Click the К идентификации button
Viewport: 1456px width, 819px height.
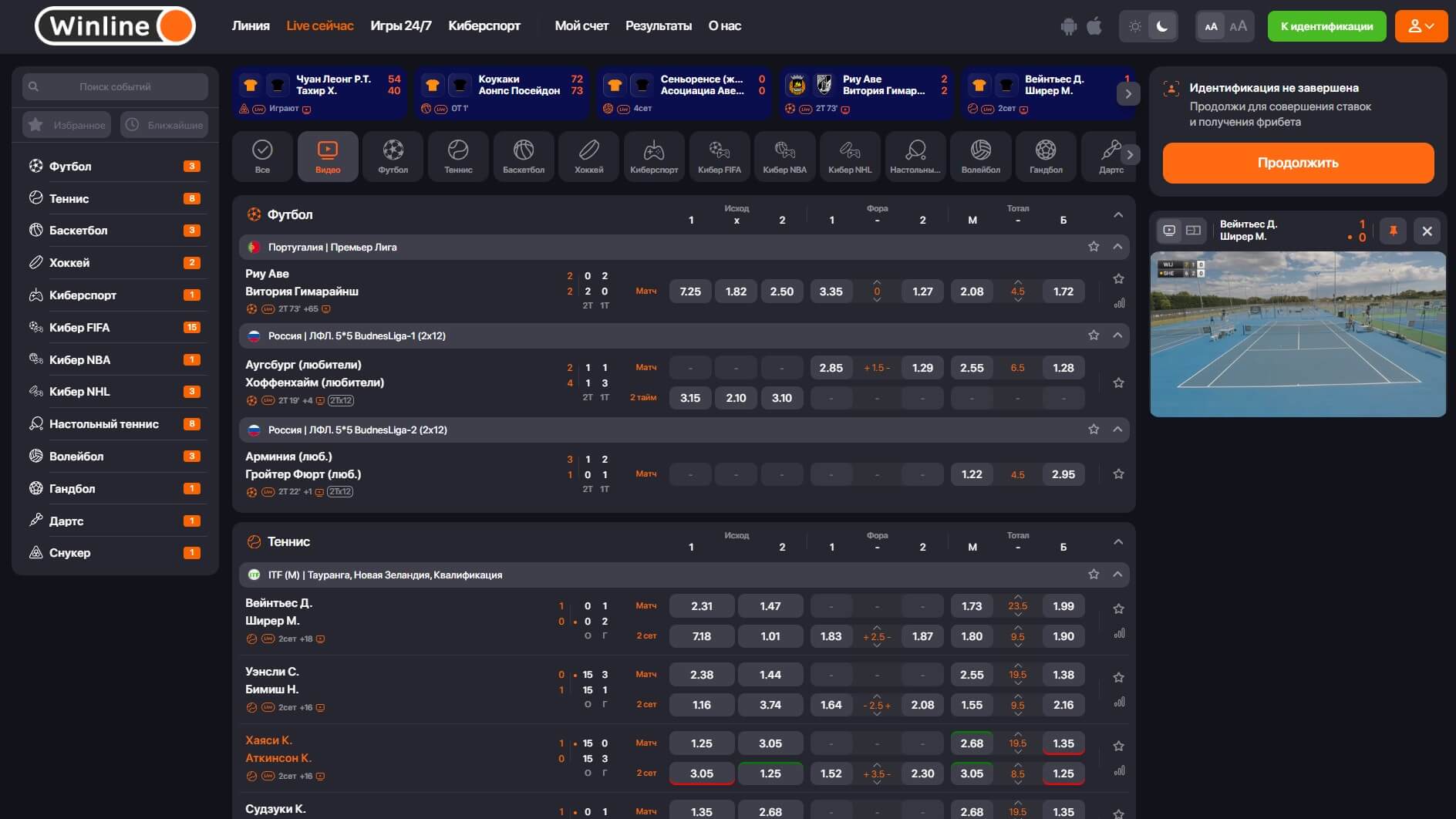coord(1326,26)
